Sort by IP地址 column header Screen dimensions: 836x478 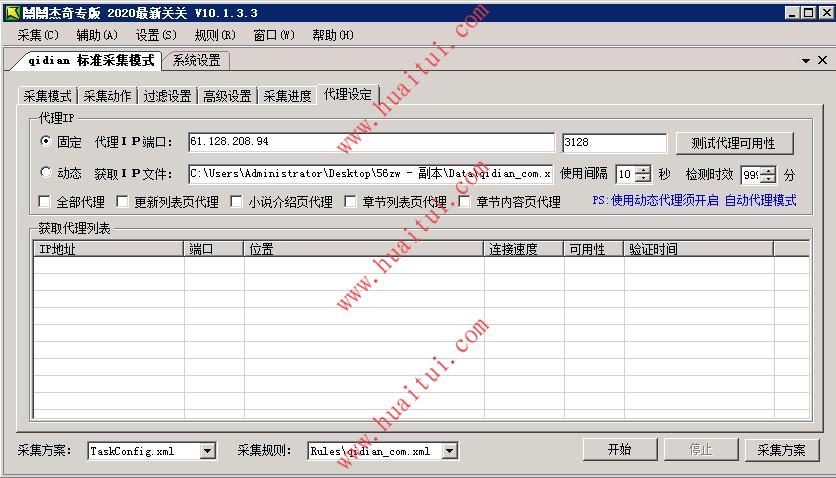pyautogui.click(x=109, y=249)
